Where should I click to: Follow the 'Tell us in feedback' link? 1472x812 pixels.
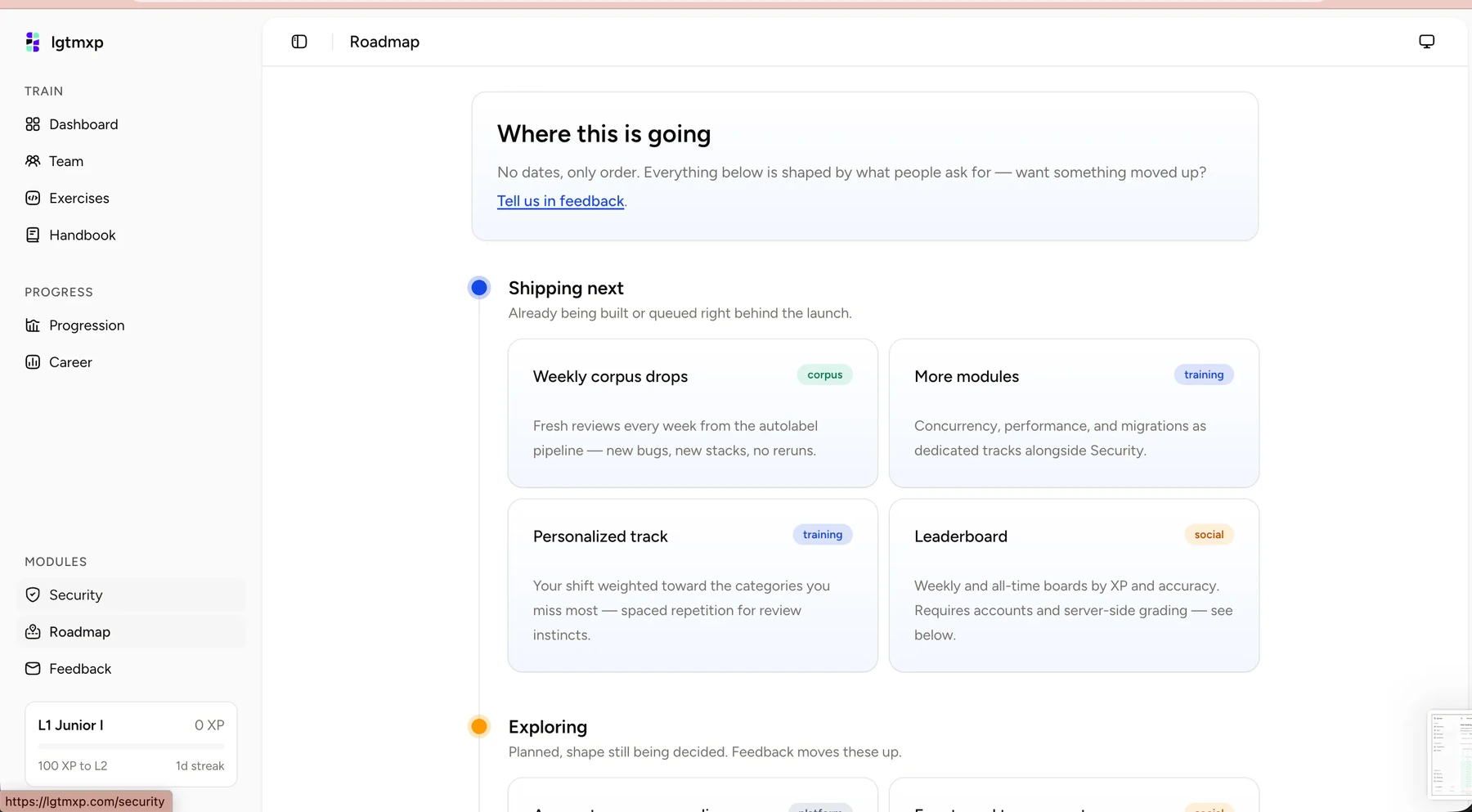560,201
